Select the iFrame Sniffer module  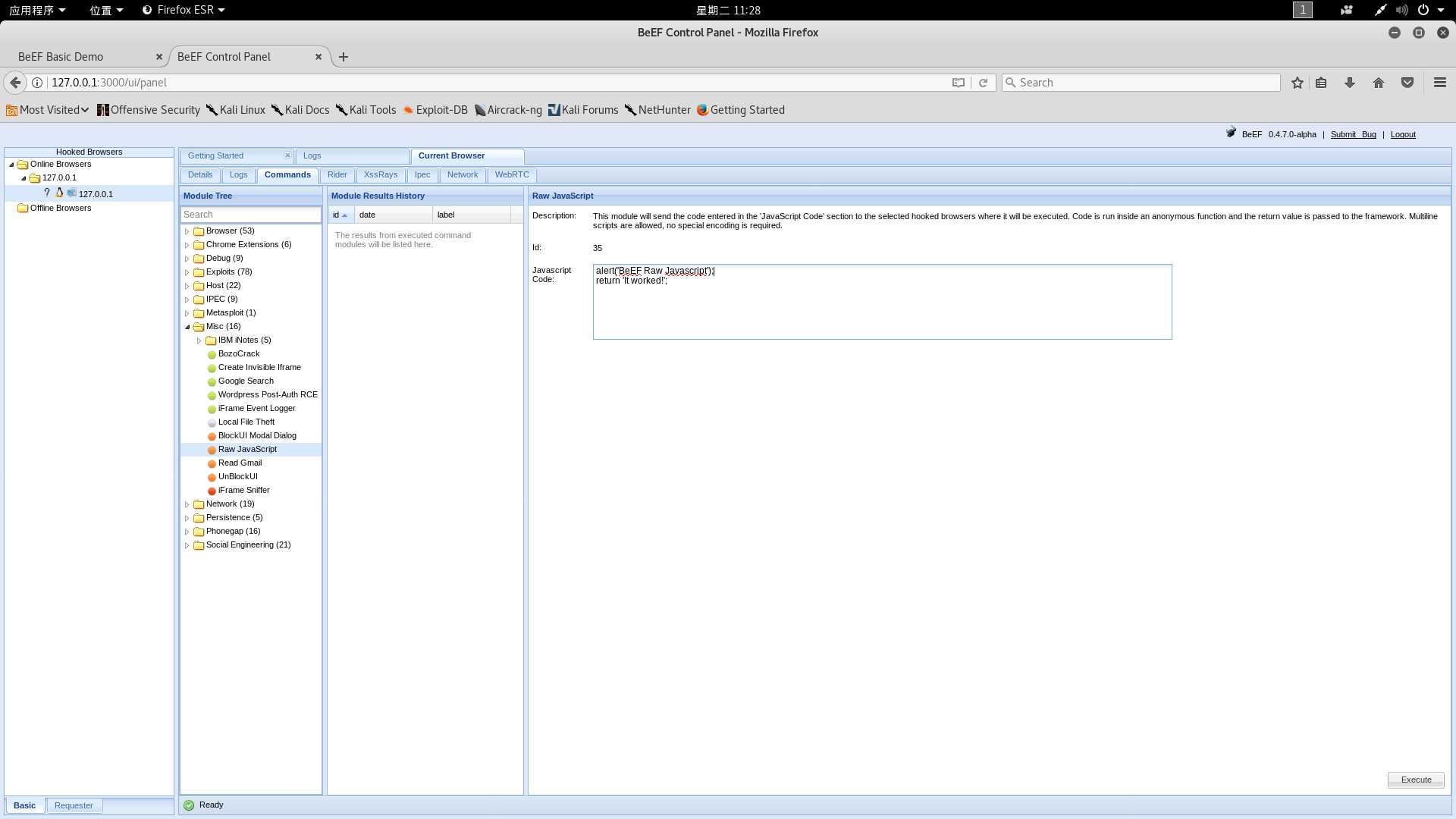coord(243,491)
